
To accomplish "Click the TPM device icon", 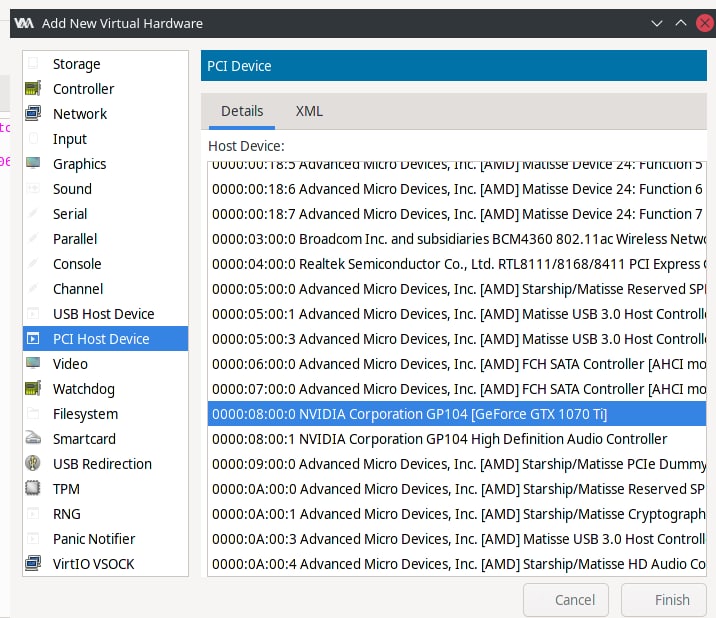I will coord(34,489).
